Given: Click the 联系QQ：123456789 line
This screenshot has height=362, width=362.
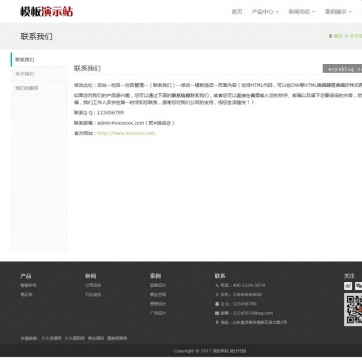Looking at the screenshot, I should (99, 113).
